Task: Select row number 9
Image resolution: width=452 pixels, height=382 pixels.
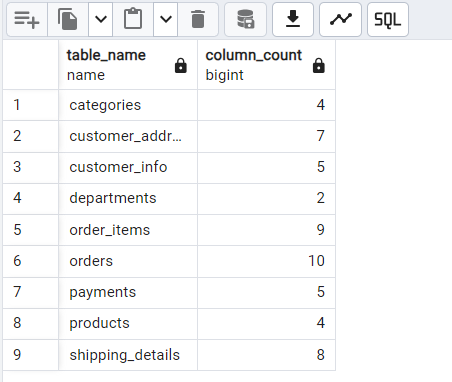Action: click(x=31, y=355)
